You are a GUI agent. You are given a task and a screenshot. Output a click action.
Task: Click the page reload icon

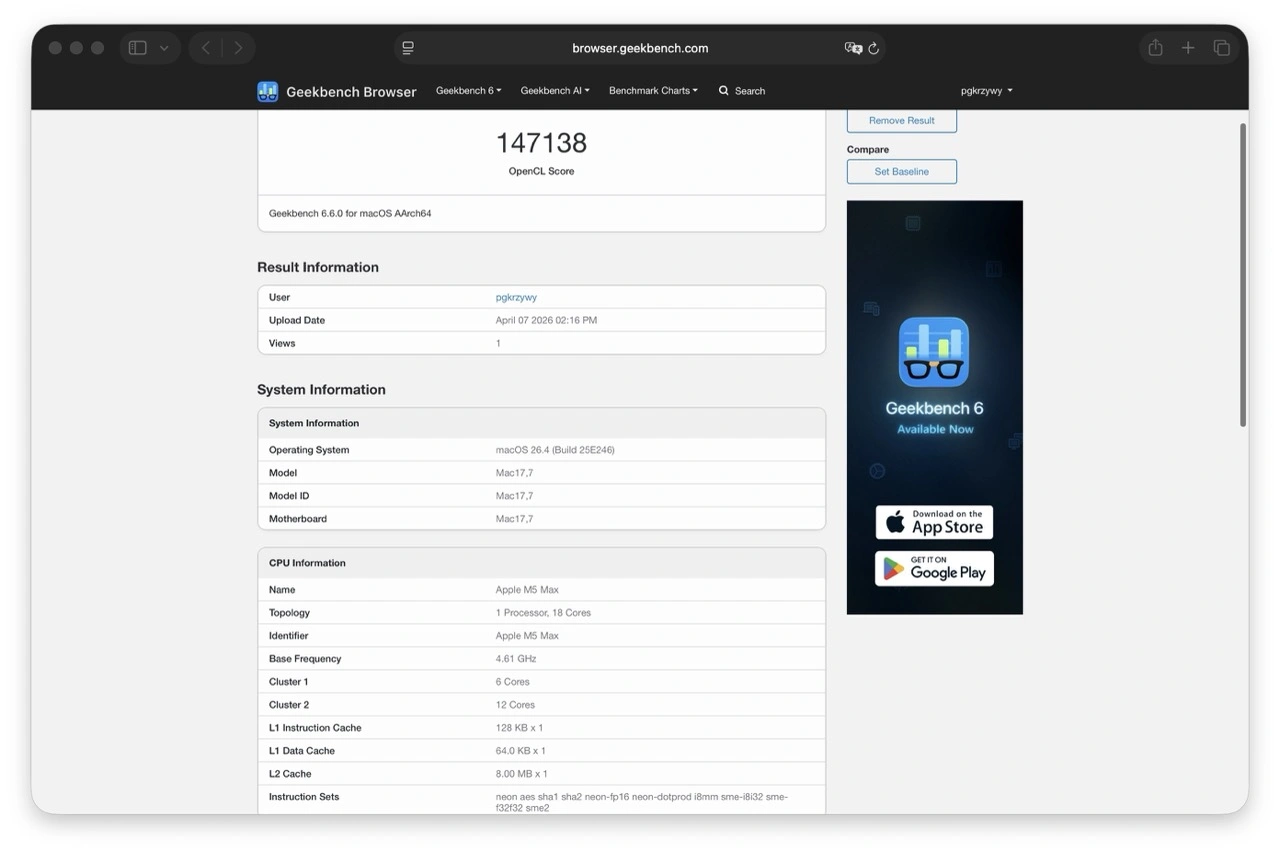tap(873, 48)
